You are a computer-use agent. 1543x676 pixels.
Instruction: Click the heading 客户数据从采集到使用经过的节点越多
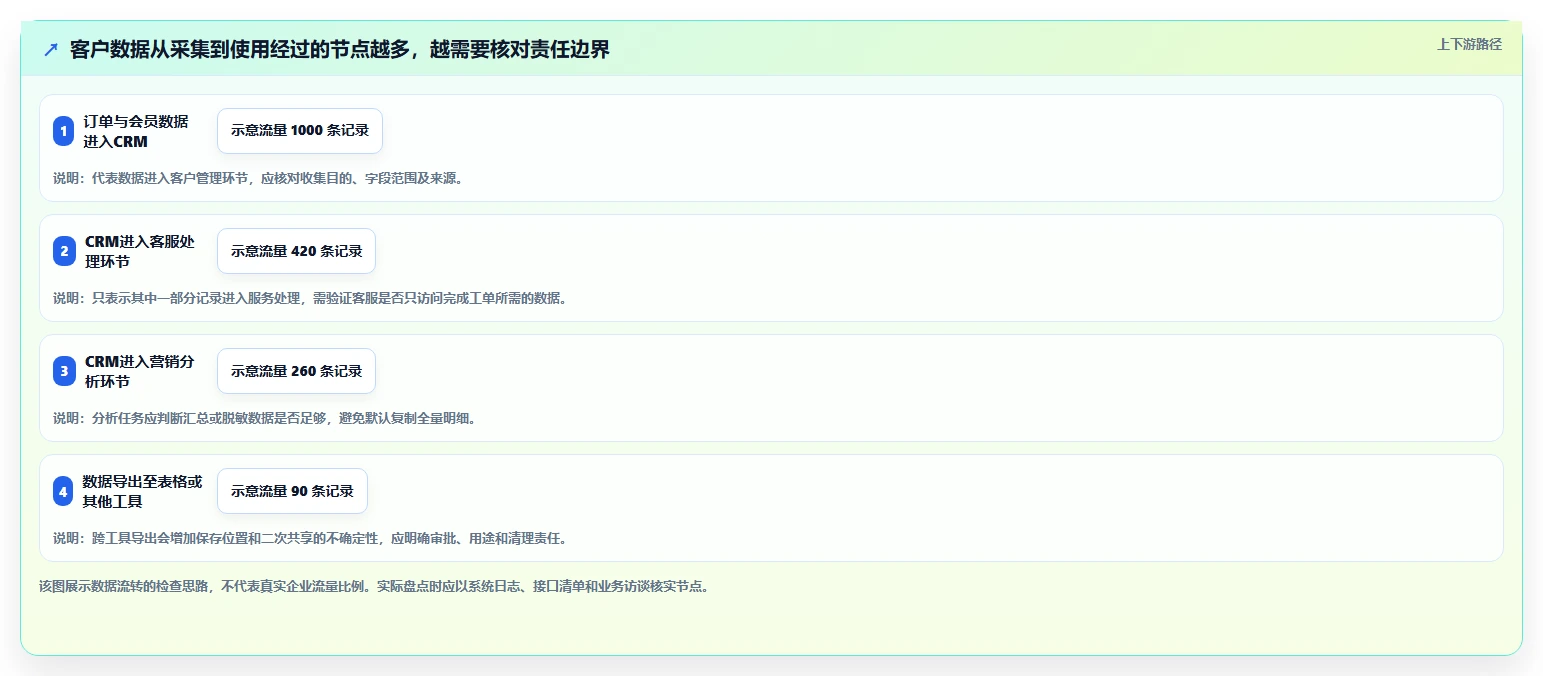tap(340, 50)
